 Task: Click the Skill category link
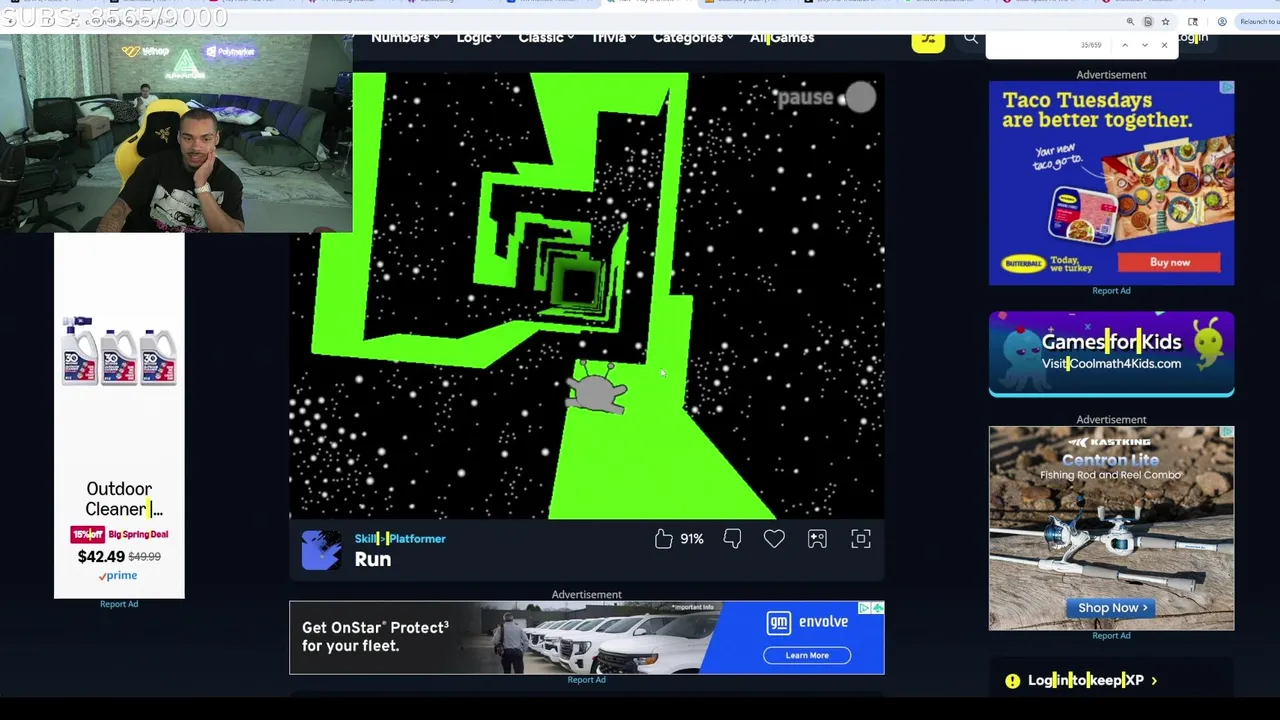365,538
